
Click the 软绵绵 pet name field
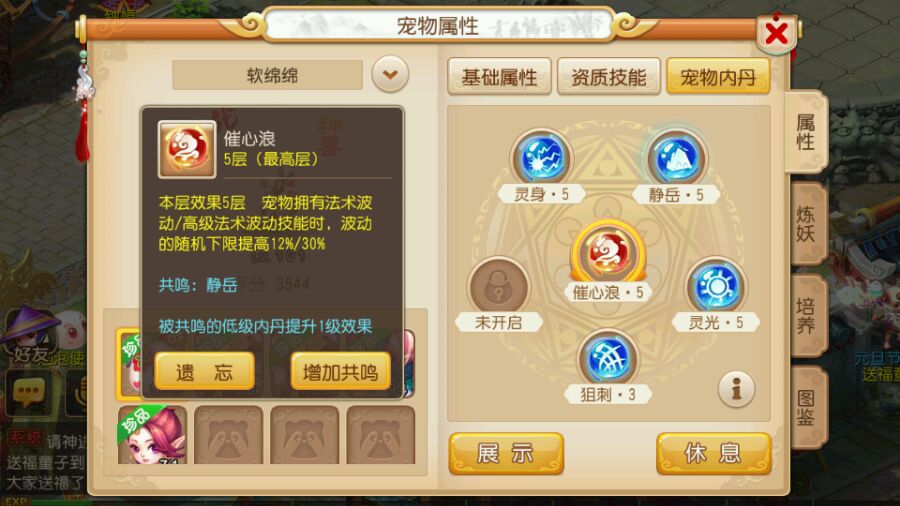tap(267, 75)
